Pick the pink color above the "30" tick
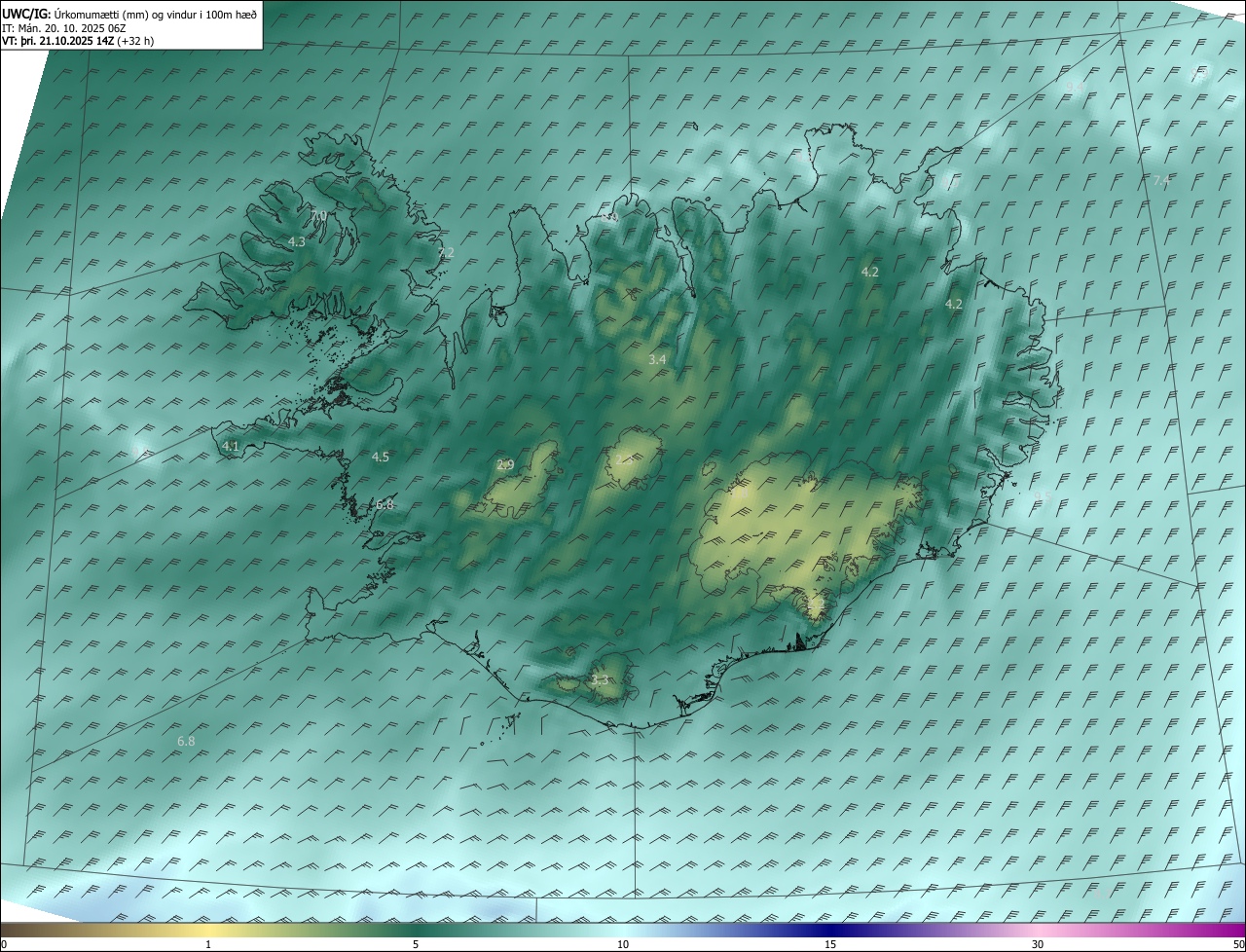 click(1038, 930)
